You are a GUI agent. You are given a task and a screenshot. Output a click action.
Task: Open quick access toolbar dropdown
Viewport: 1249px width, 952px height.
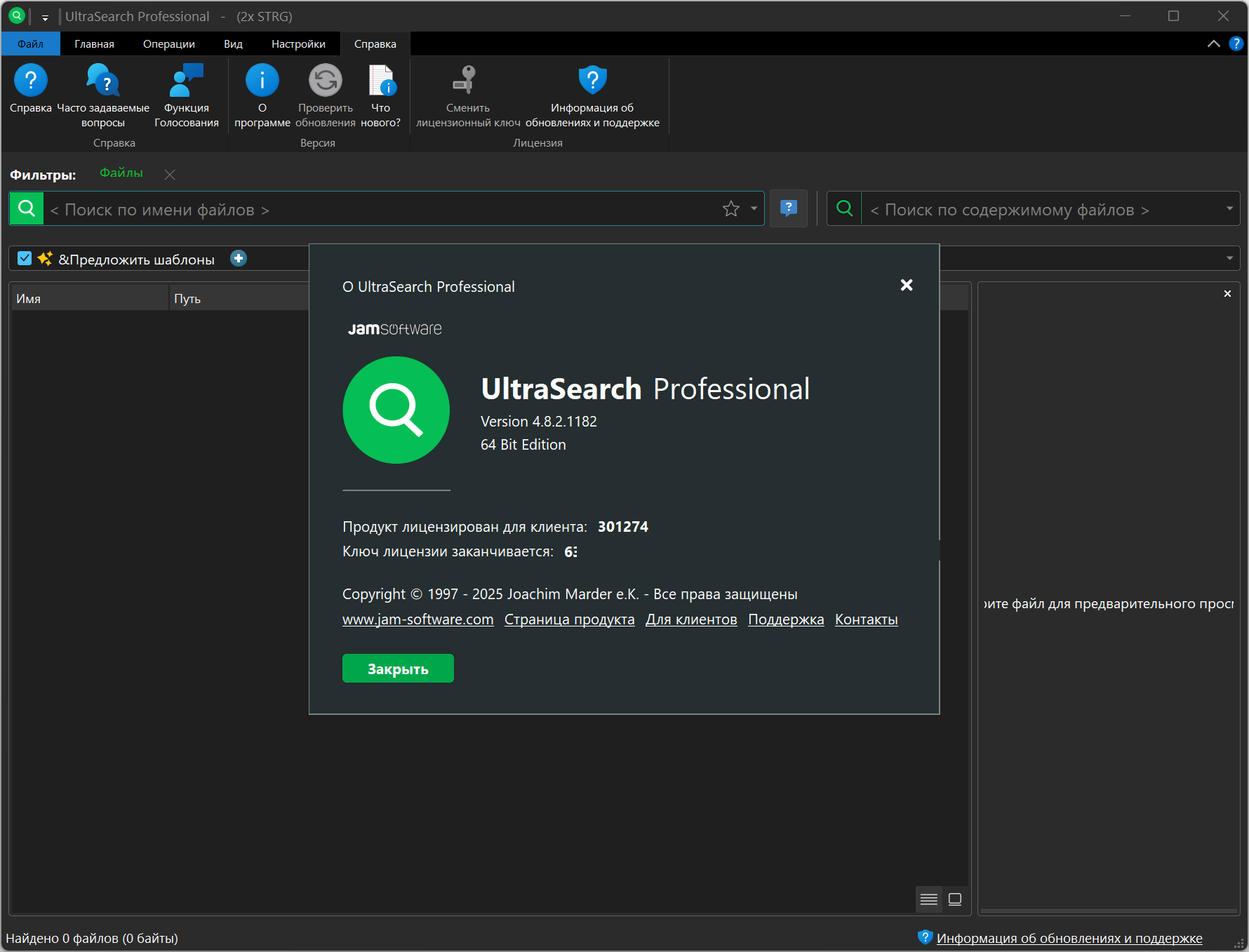tap(45, 18)
